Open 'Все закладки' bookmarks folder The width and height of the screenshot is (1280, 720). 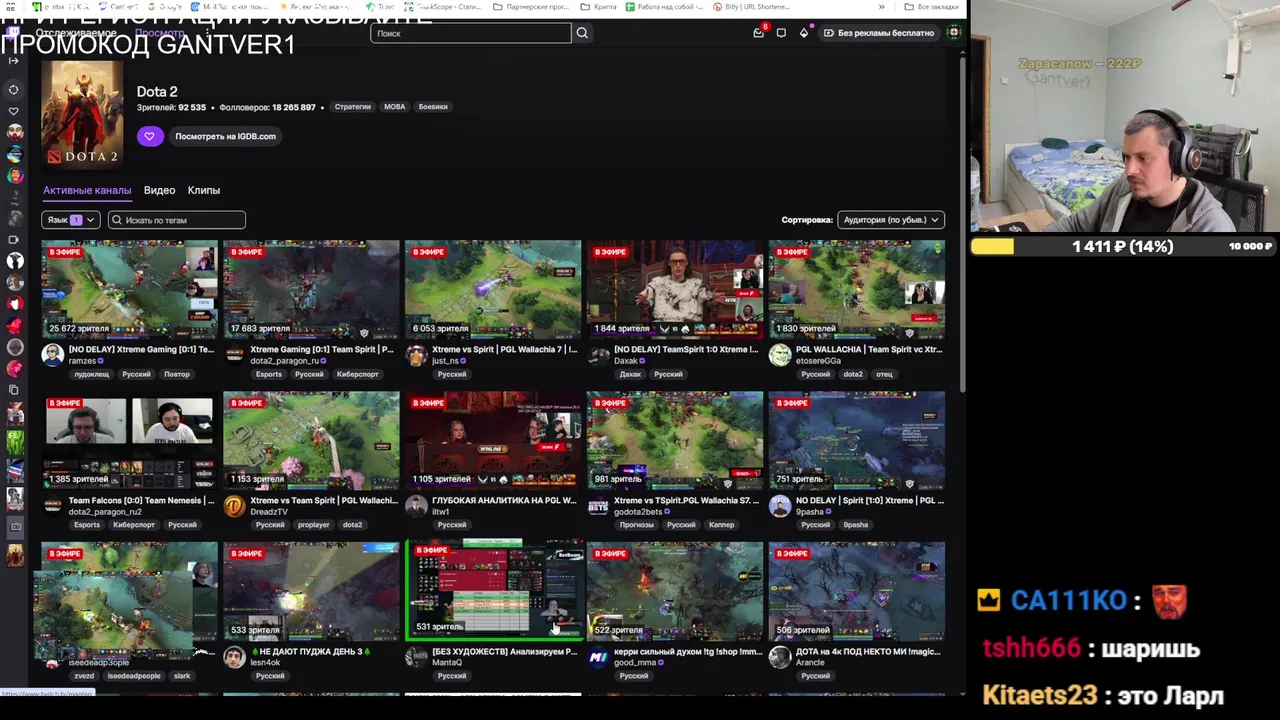tap(930, 7)
